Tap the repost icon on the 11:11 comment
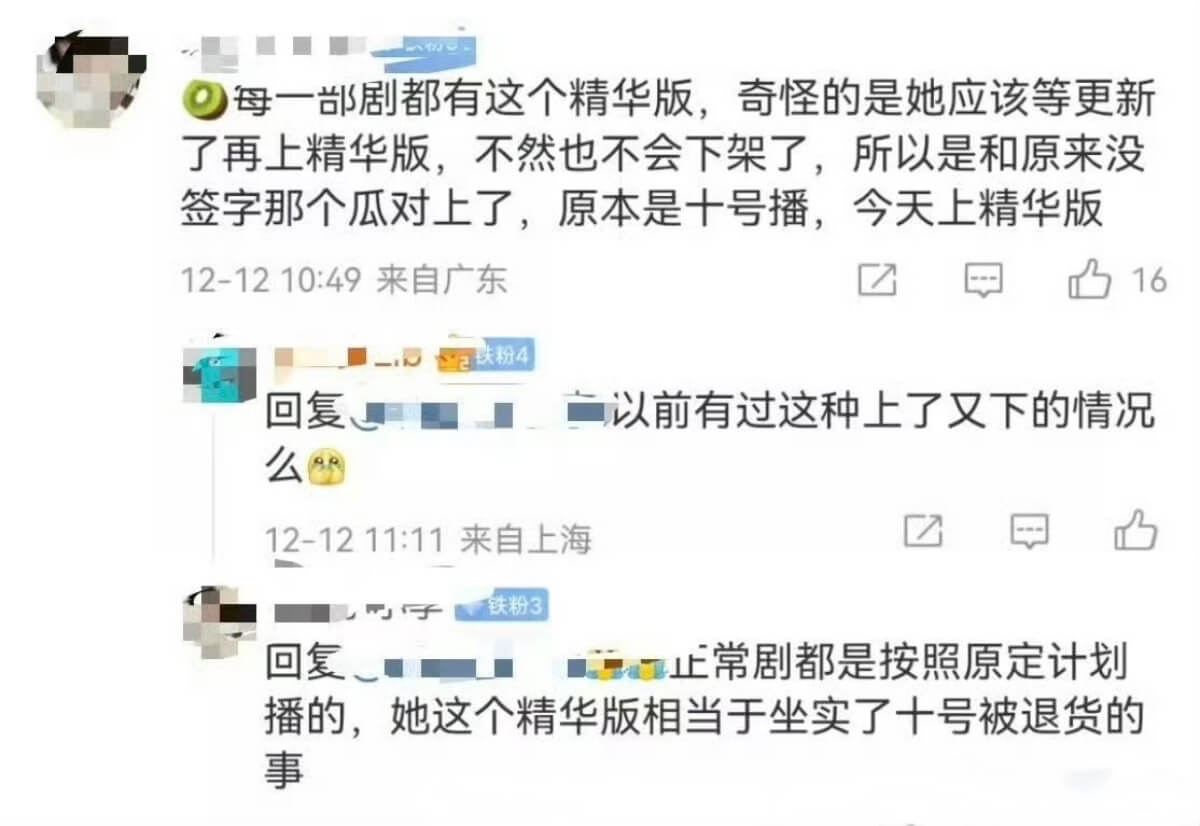This screenshot has width=1200, height=826. click(923, 531)
